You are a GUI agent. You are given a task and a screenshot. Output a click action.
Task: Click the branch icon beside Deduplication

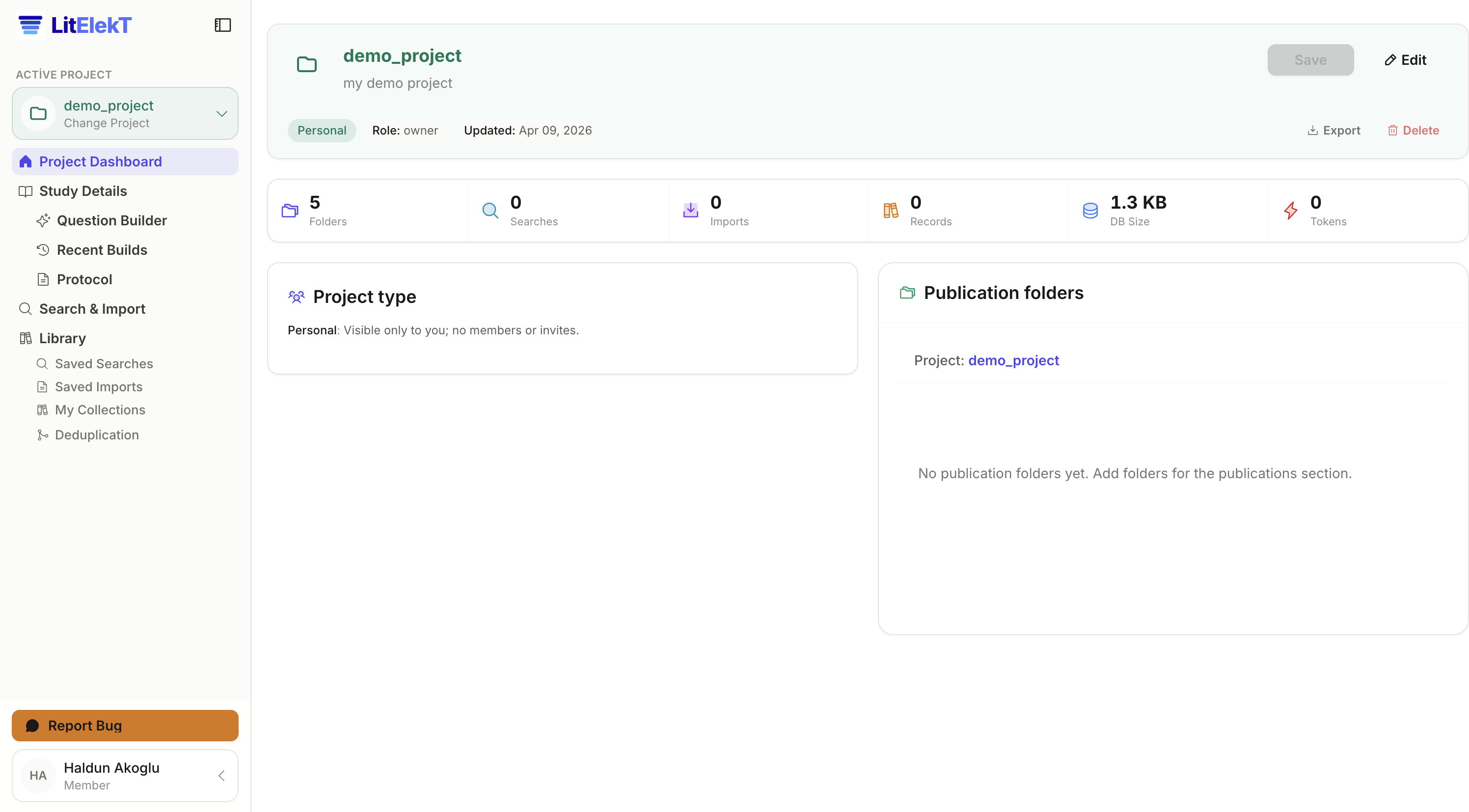(x=42, y=434)
